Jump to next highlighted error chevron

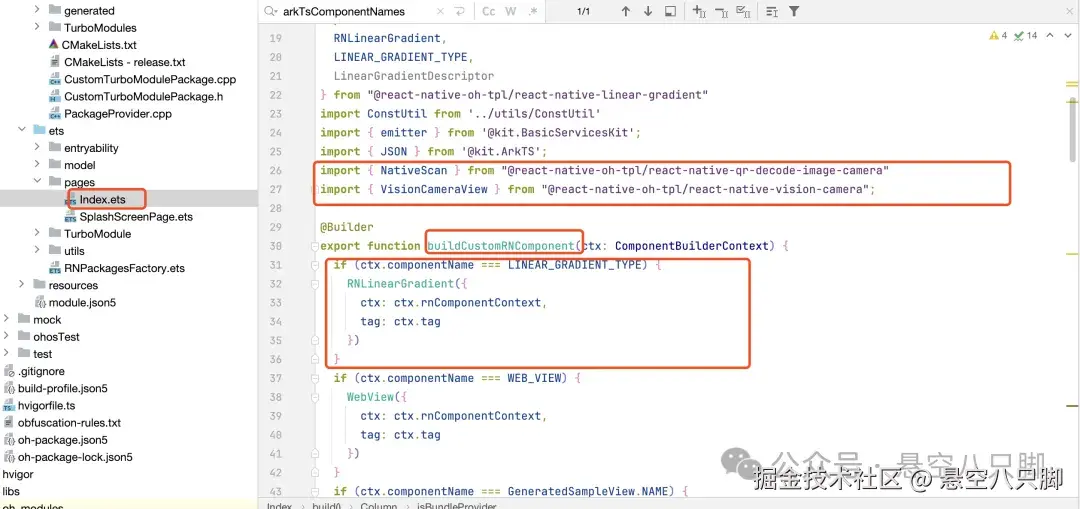pyautogui.click(x=1067, y=35)
